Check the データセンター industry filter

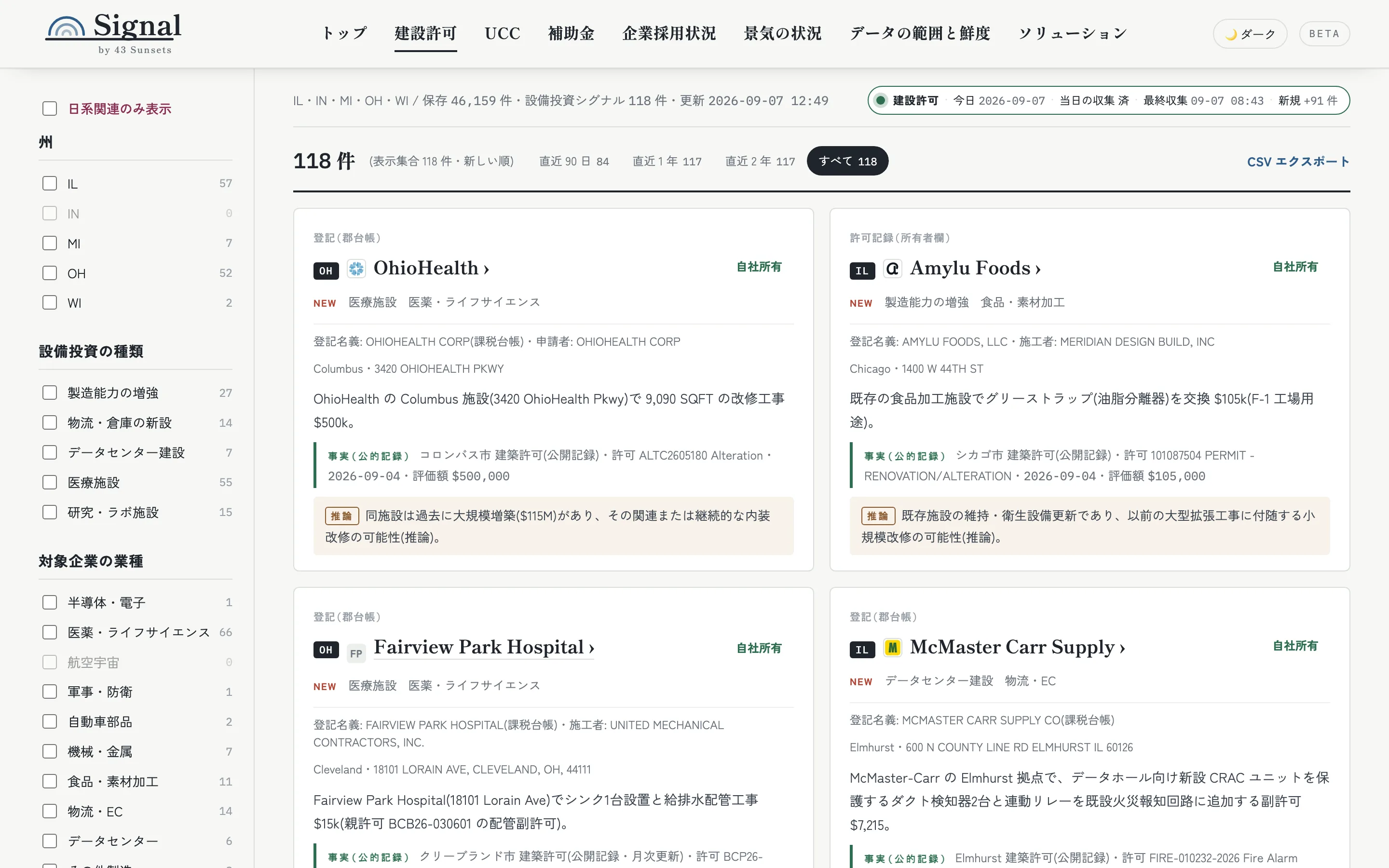point(50,841)
